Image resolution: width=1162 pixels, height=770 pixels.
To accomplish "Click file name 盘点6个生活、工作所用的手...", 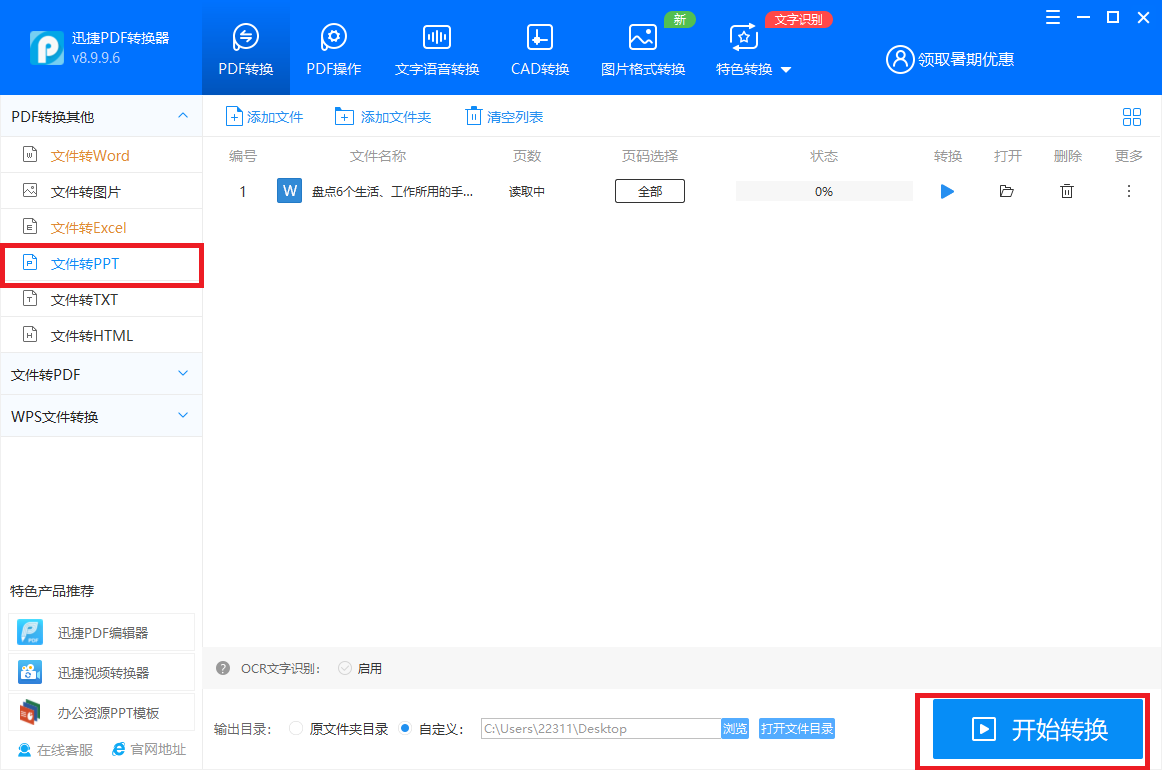I will coord(391,192).
